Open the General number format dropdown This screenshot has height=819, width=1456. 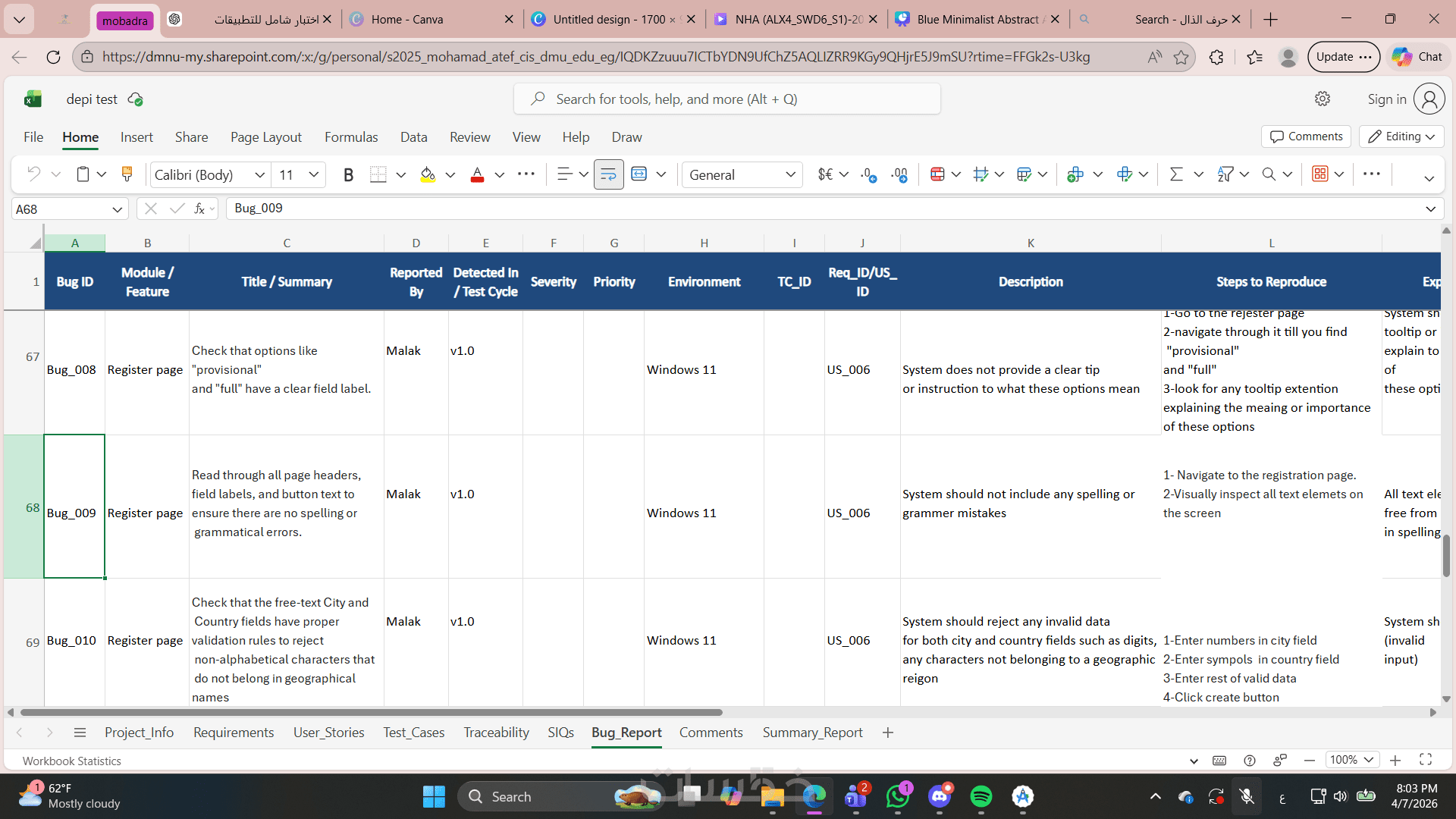coord(790,175)
